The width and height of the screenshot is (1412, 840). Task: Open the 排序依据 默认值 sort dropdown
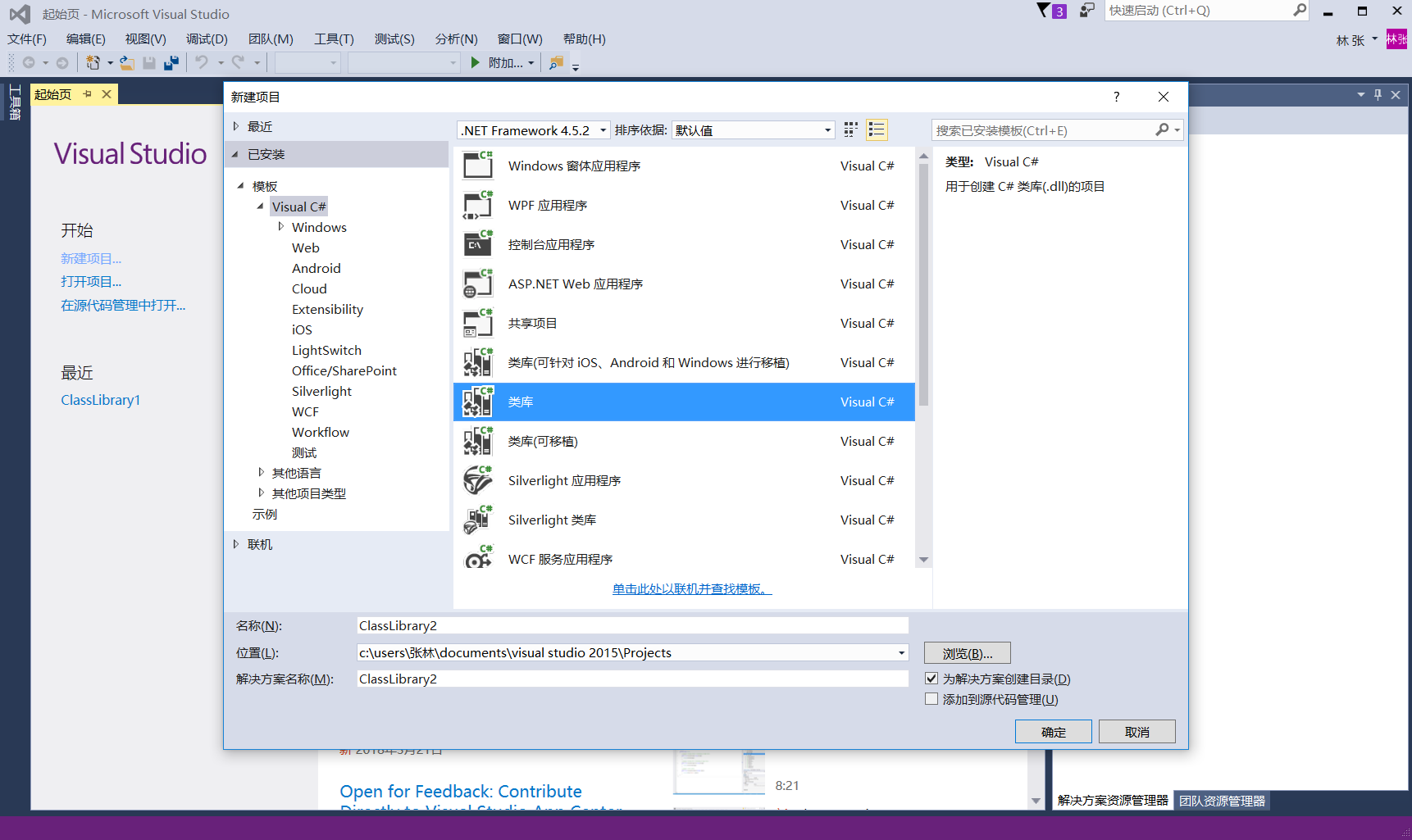pos(827,130)
